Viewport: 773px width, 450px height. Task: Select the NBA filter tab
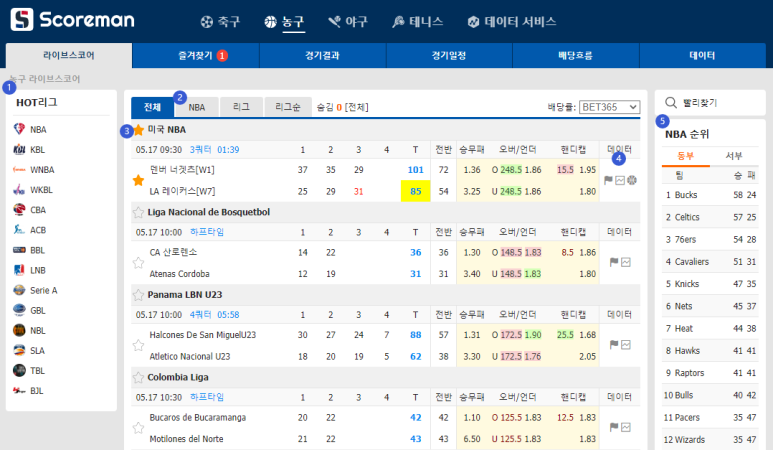196,107
